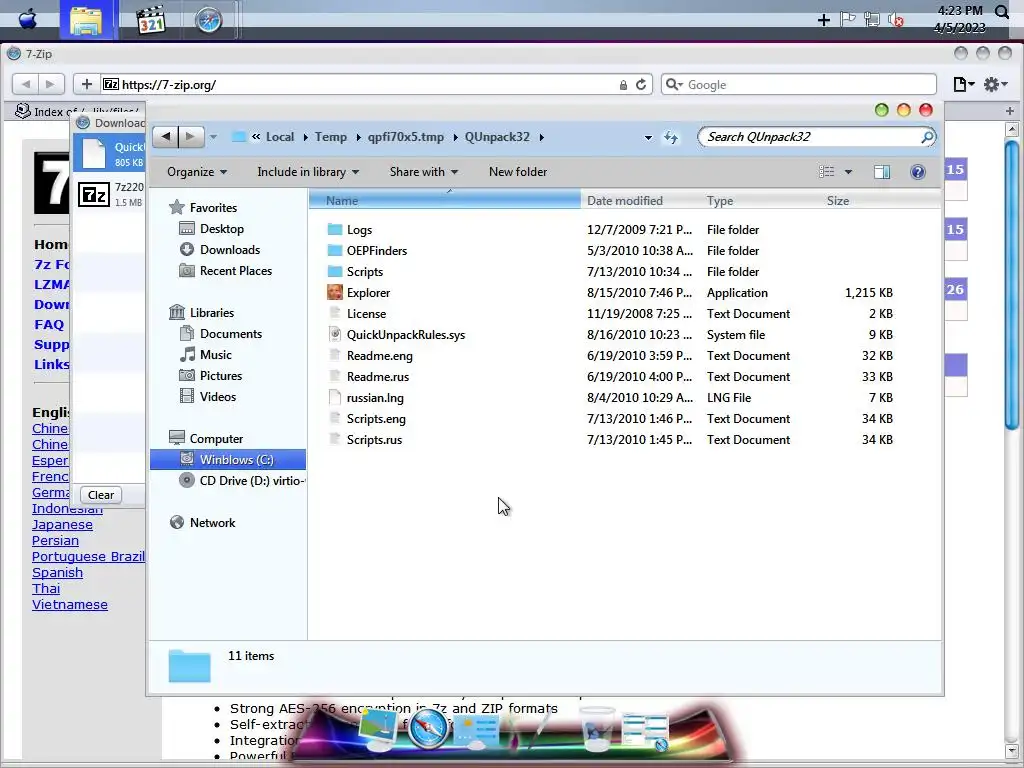Open the Portuguese Brazil link
This screenshot has width=1024, height=768.
(x=88, y=556)
